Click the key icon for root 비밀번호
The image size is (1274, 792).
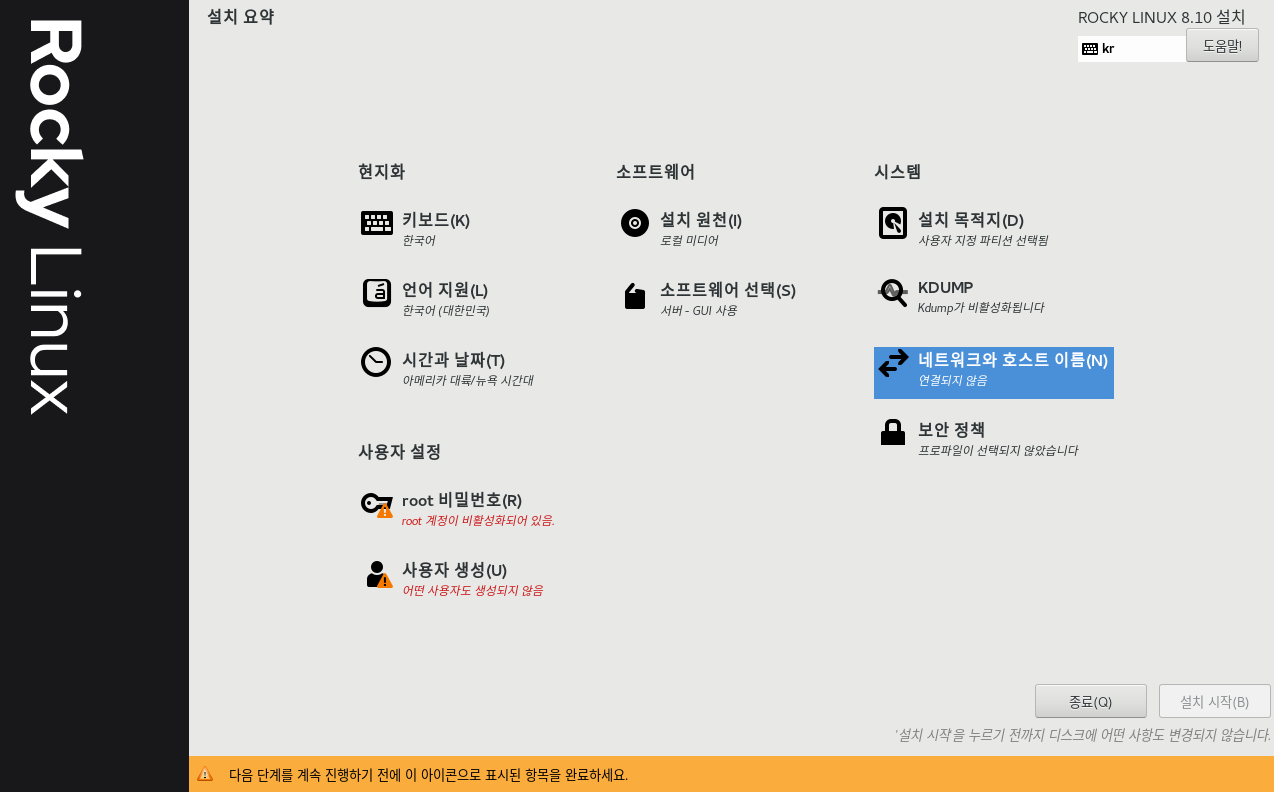pyautogui.click(x=377, y=505)
